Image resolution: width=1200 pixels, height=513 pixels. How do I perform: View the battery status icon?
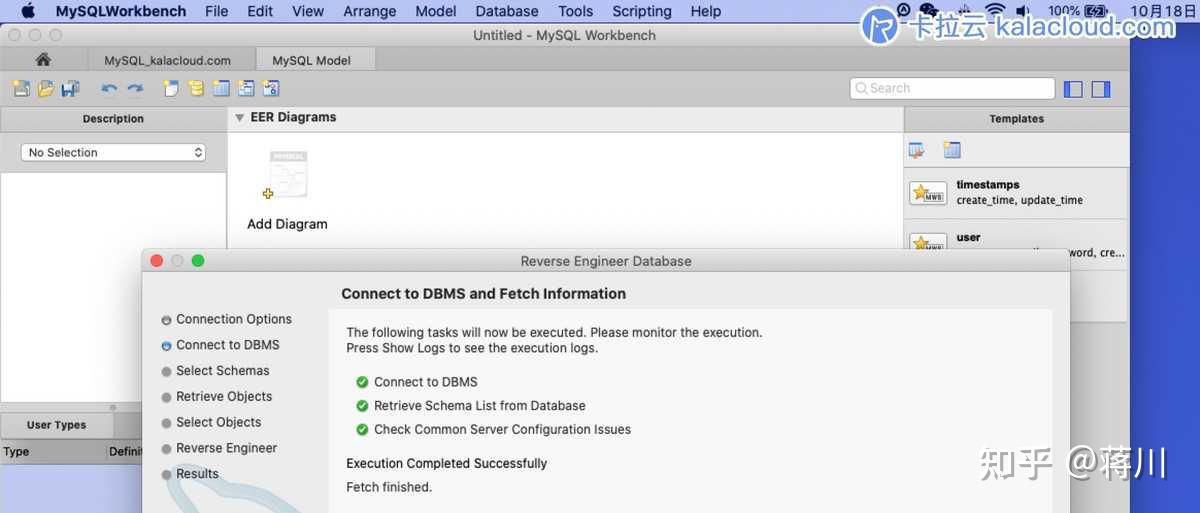coord(1096,11)
